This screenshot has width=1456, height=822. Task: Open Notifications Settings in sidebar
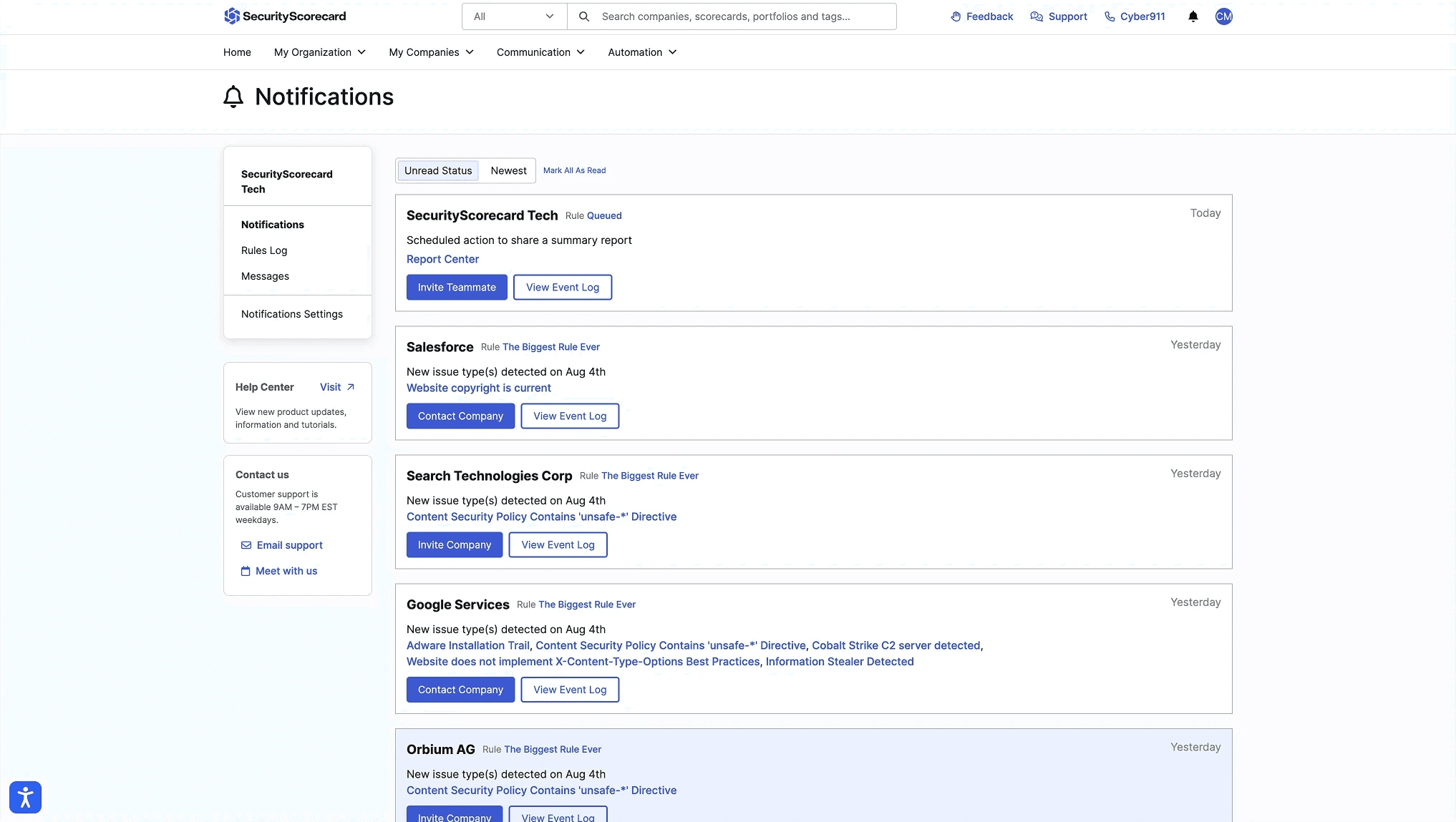tap(292, 314)
